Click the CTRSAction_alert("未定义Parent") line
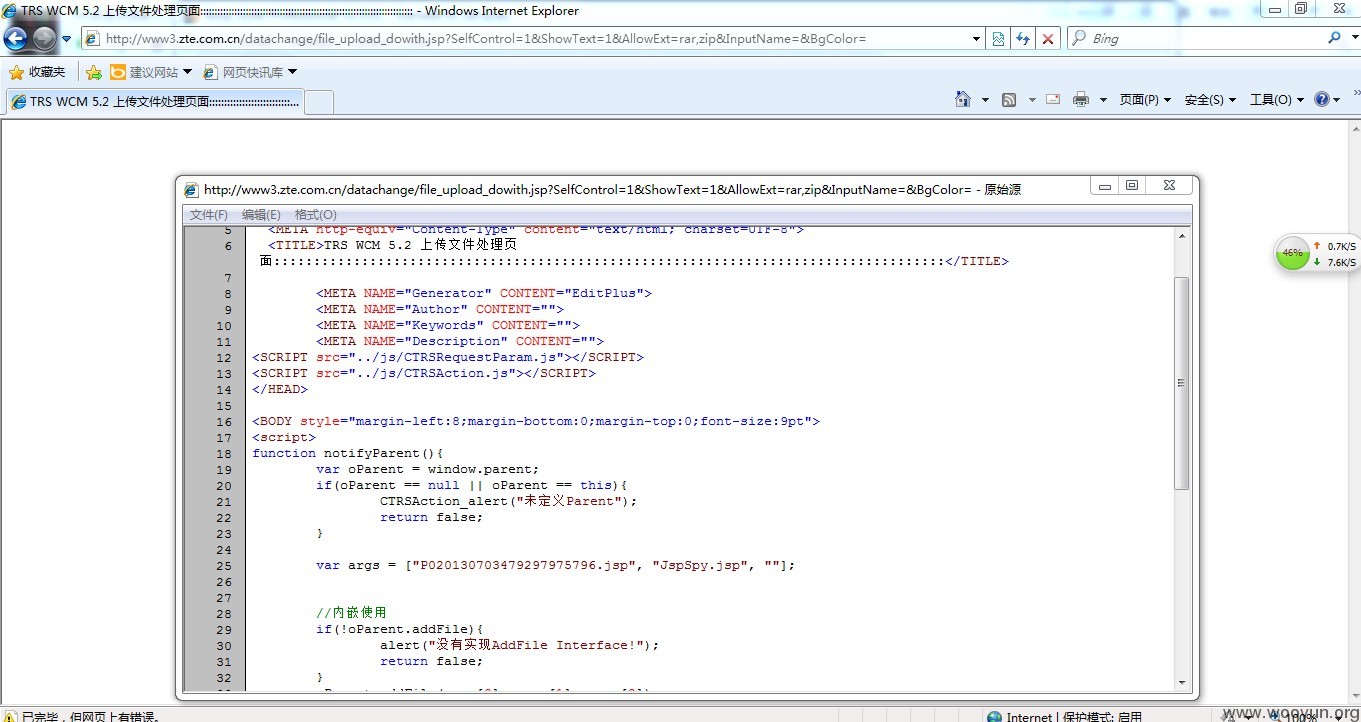 point(508,501)
